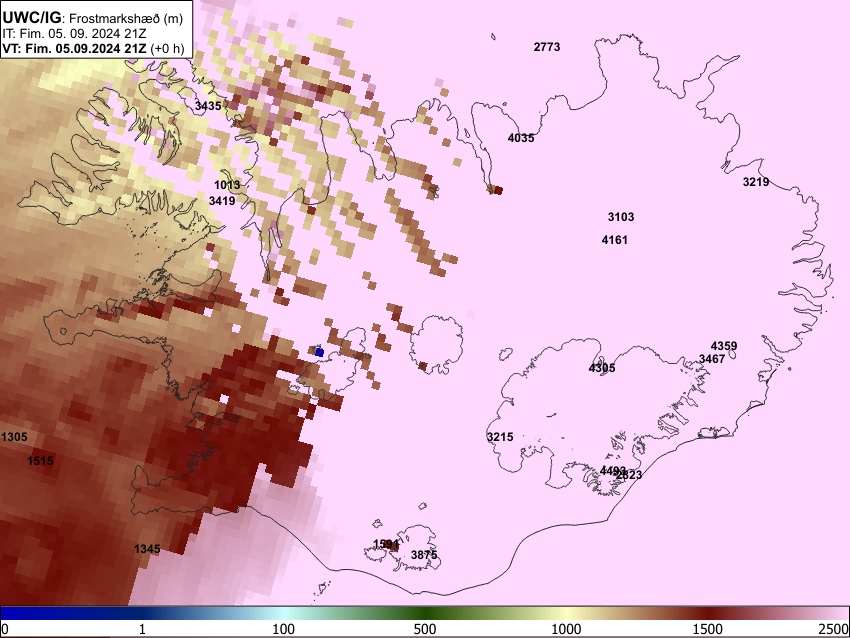Select the 1013 map value
This screenshot has width=850, height=638.
pyautogui.click(x=227, y=185)
